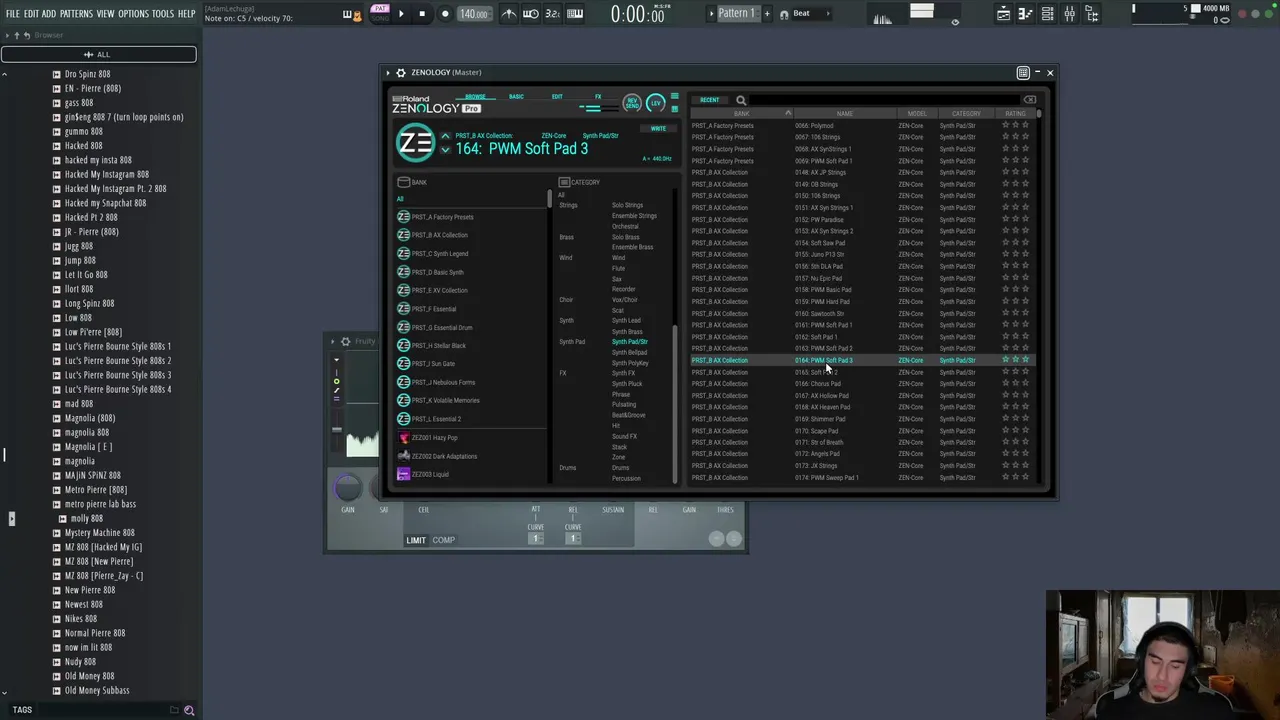
Task: Adjust the GAIN knob in the Fruity Limiter window
Action: (347, 487)
